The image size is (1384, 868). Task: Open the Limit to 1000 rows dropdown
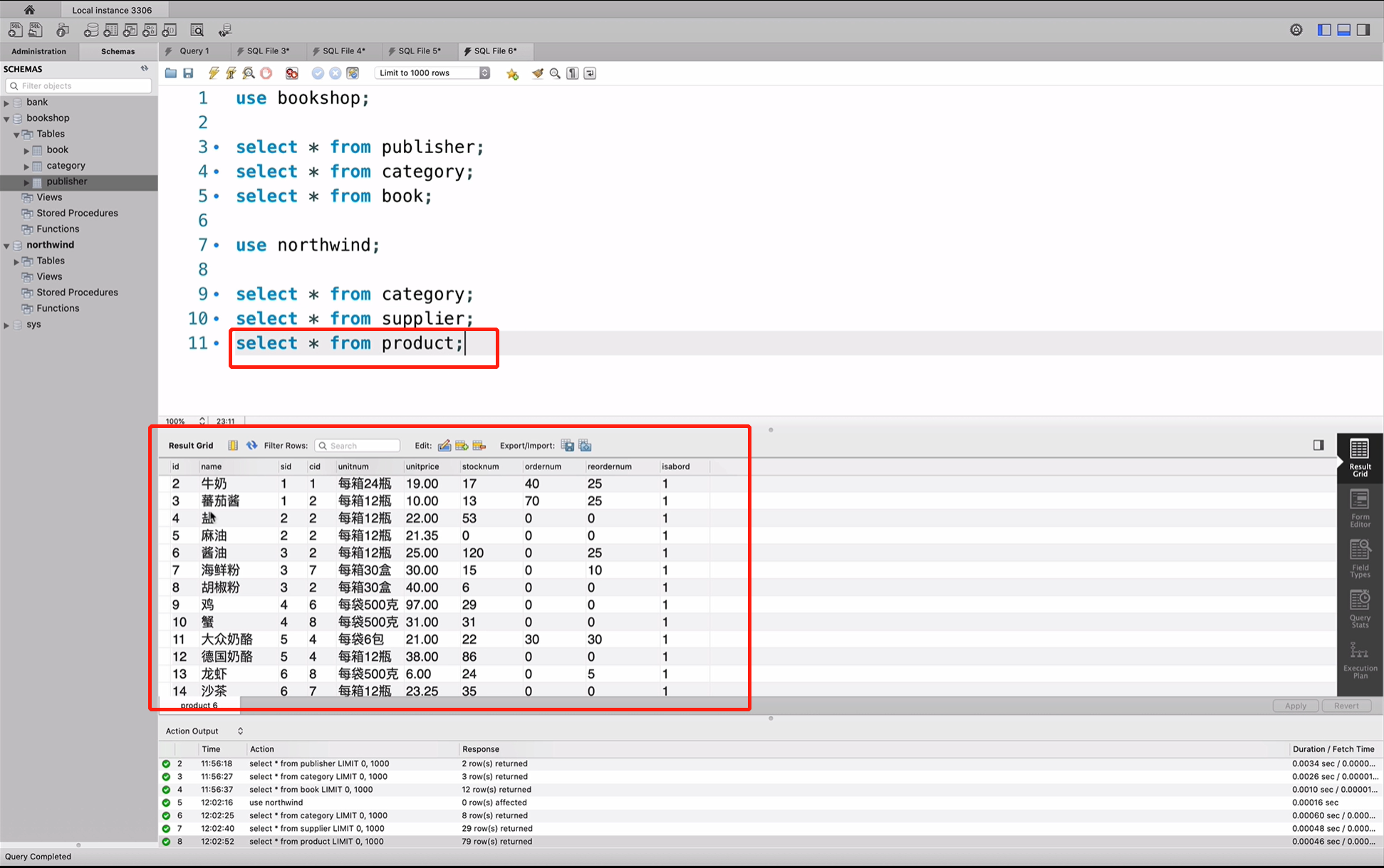(x=433, y=73)
